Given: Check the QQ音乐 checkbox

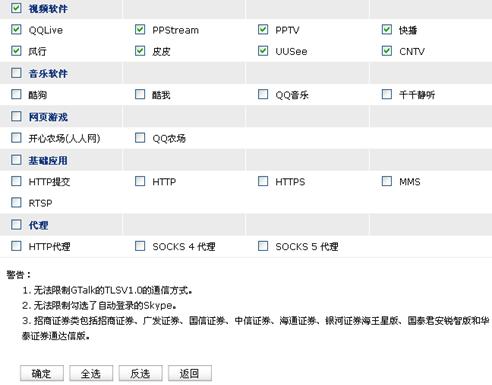Looking at the screenshot, I should (x=263, y=94).
